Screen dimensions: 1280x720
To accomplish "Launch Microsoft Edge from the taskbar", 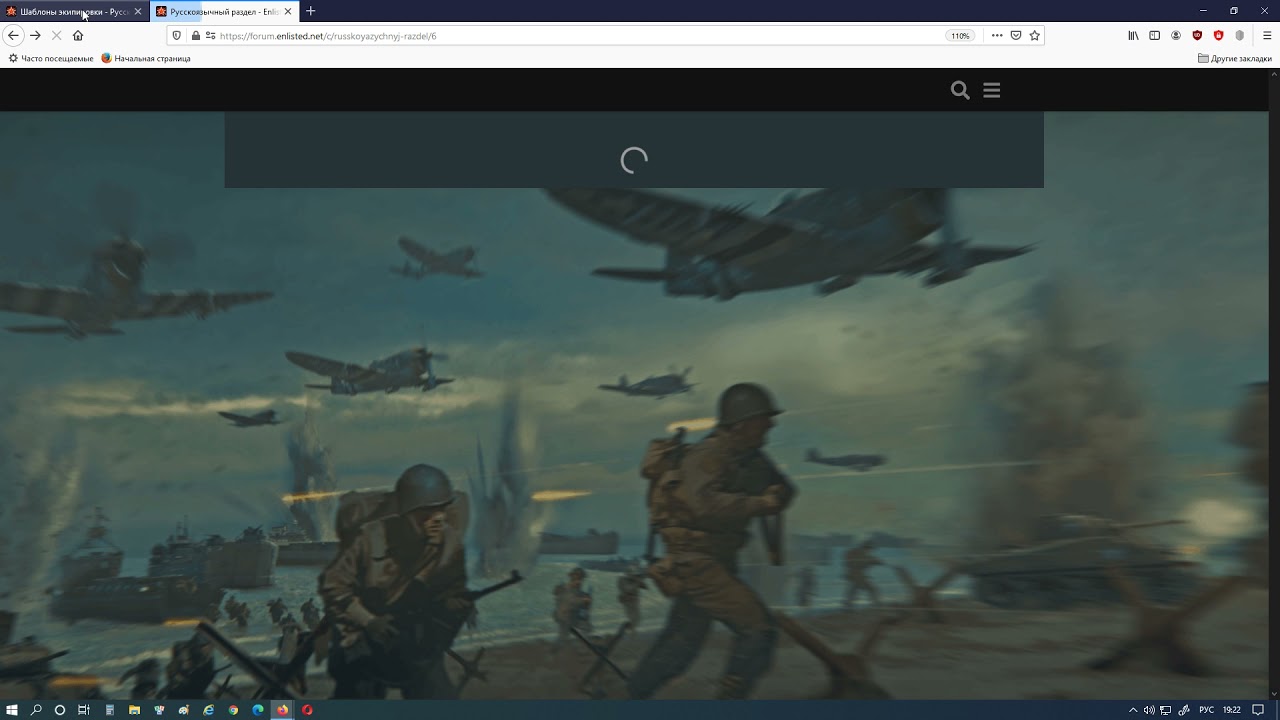I will (x=258, y=710).
